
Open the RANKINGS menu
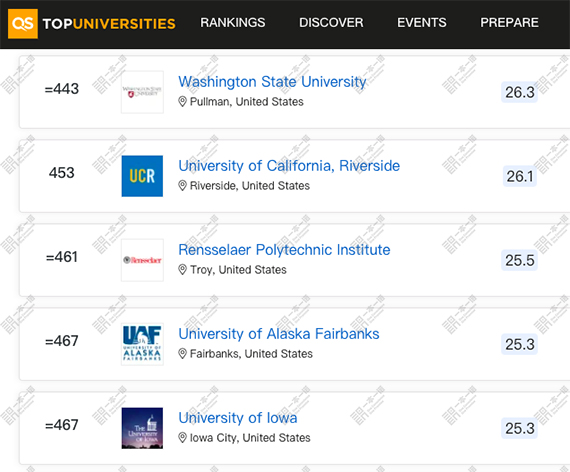(233, 23)
